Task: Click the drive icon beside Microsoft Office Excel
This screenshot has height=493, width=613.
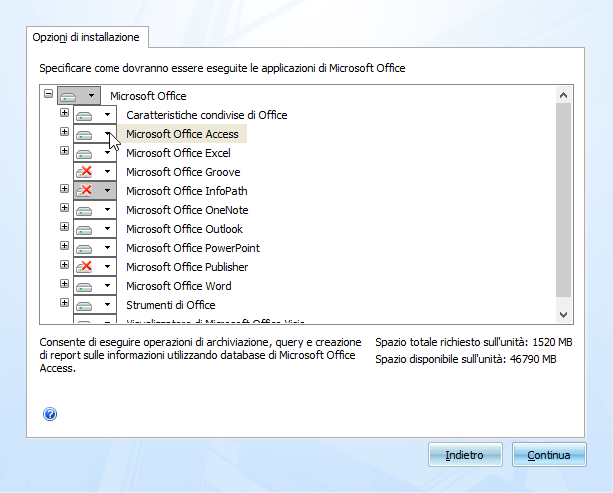Action: tap(84, 154)
